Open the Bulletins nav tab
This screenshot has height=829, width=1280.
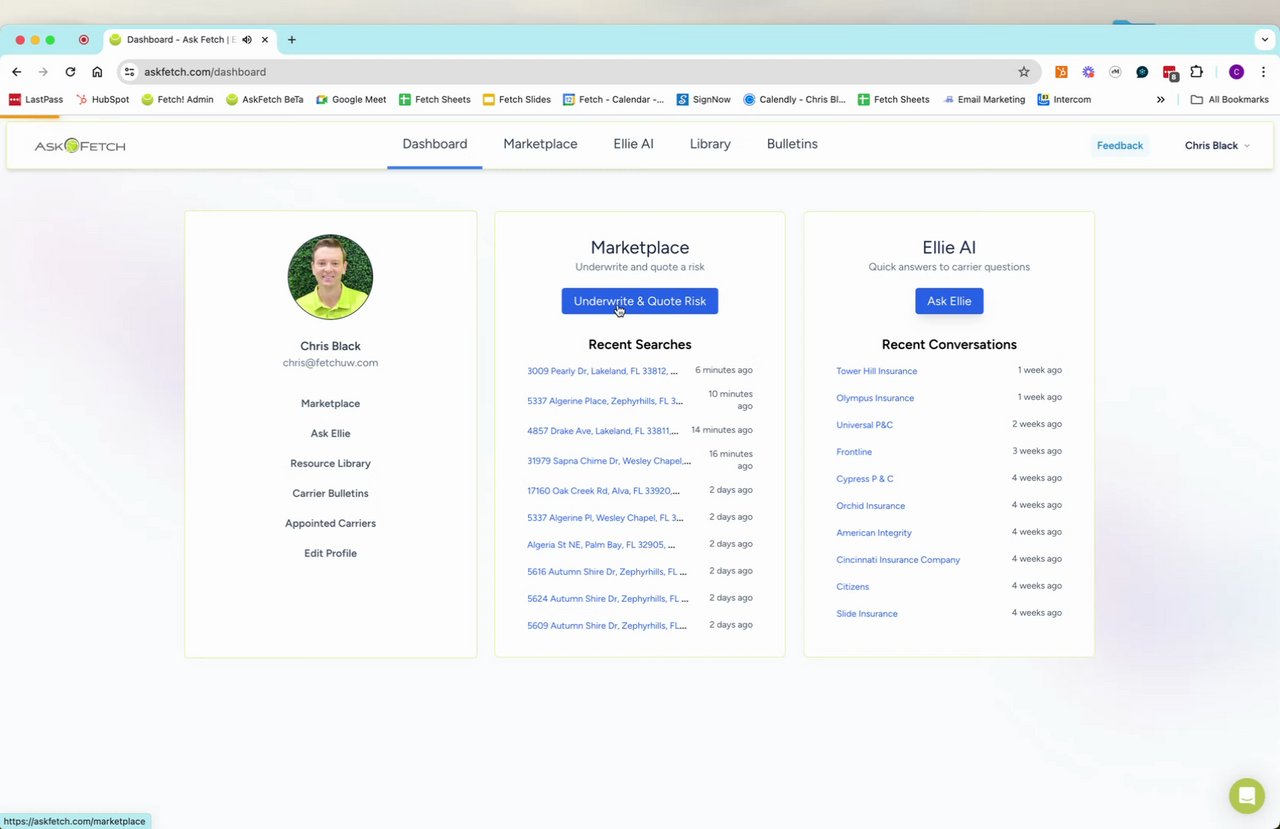click(x=792, y=144)
